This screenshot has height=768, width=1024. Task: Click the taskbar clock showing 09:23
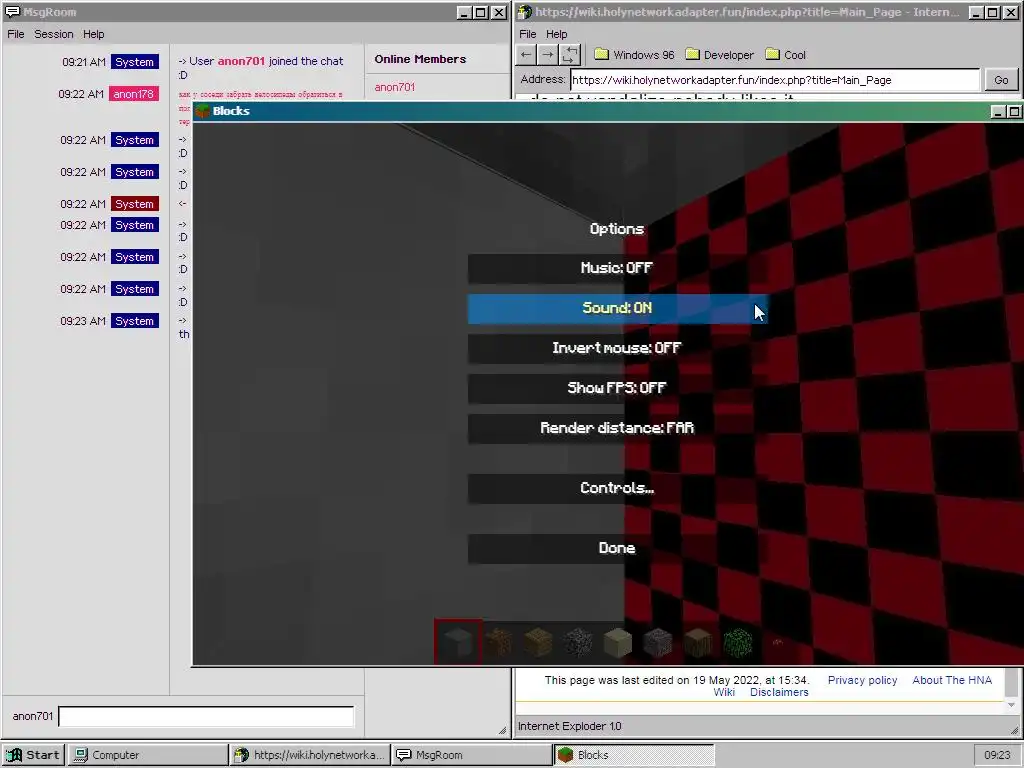997,755
